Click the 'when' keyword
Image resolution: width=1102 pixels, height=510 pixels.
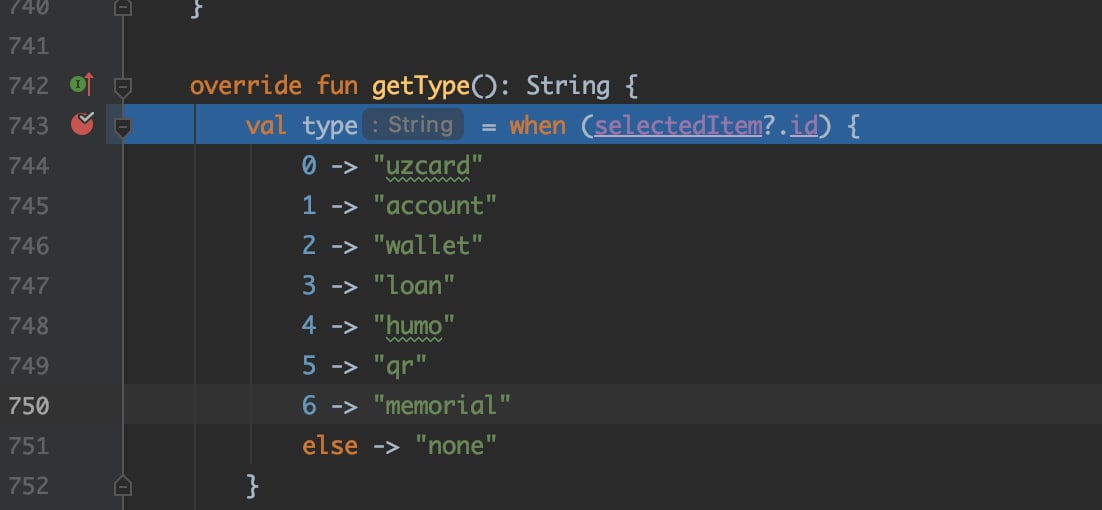click(538, 126)
